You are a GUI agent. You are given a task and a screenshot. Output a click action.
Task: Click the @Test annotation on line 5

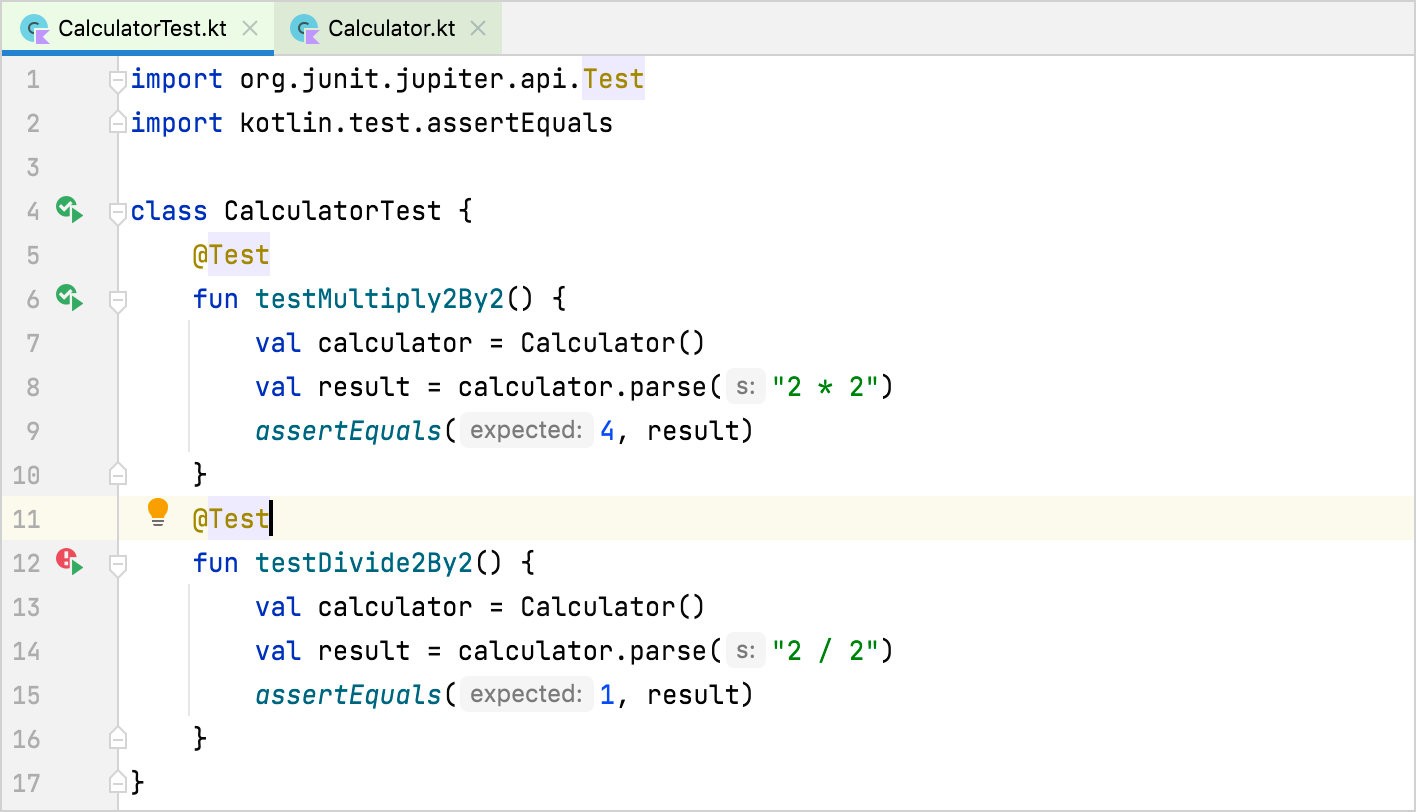[x=231, y=255]
